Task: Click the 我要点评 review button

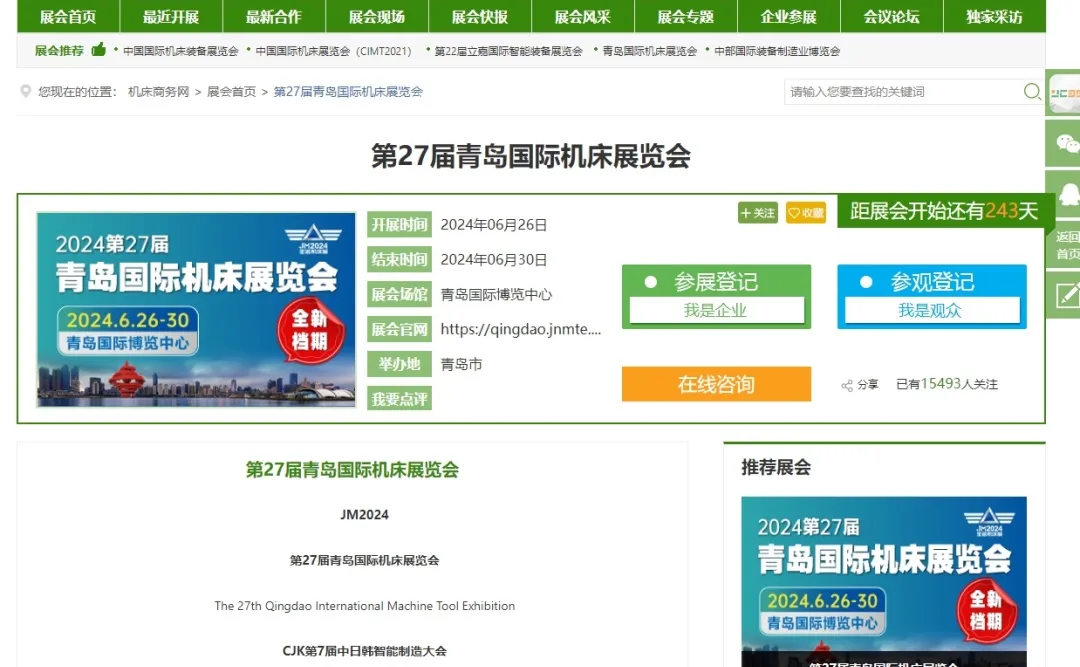Action: (399, 398)
